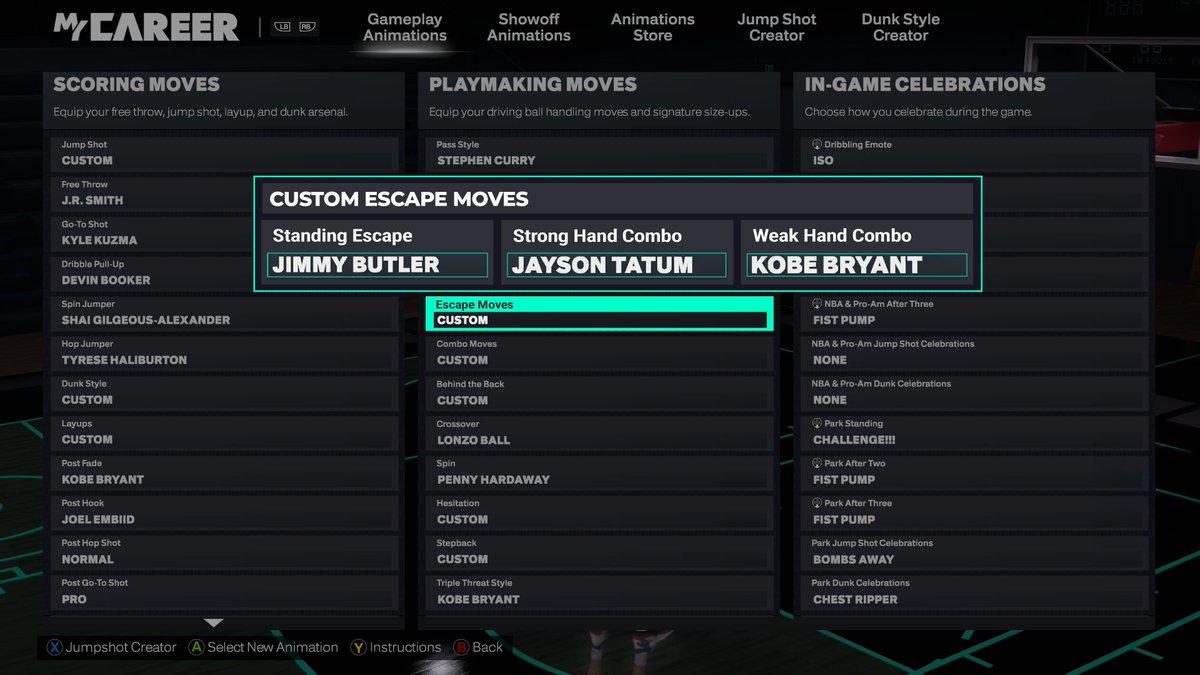Select the Post Hook Joel Embiid row
1200x675 pixels.
point(224,512)
